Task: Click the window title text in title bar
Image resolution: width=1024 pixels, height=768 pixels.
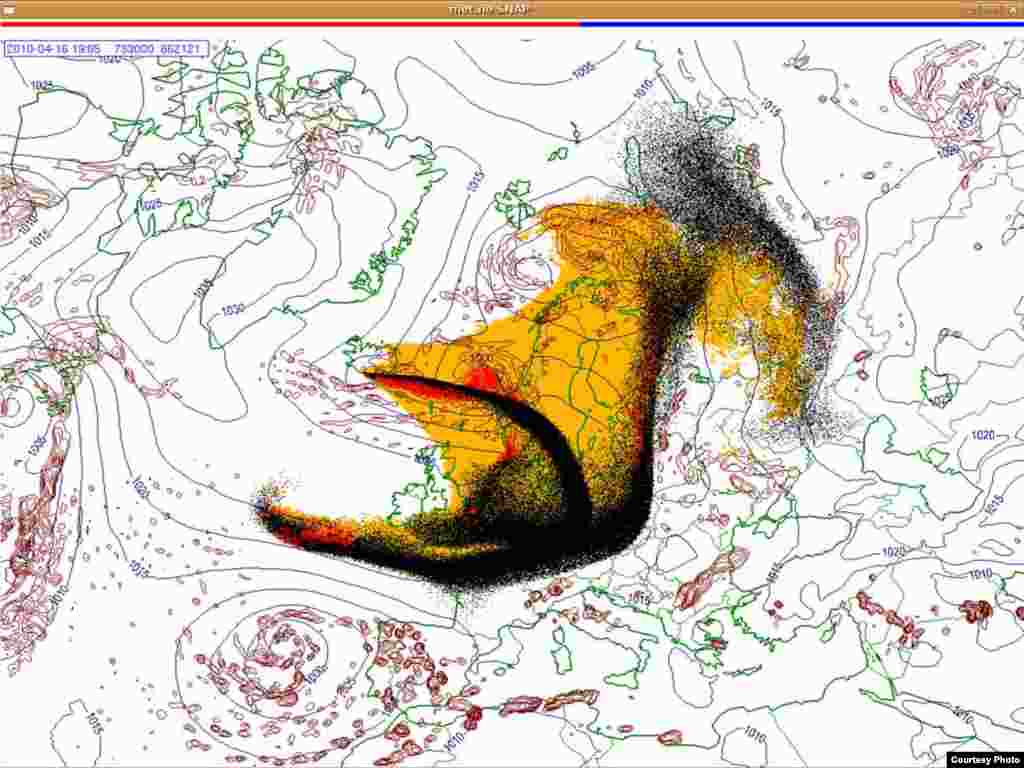Action: click(x=490, y=9)
